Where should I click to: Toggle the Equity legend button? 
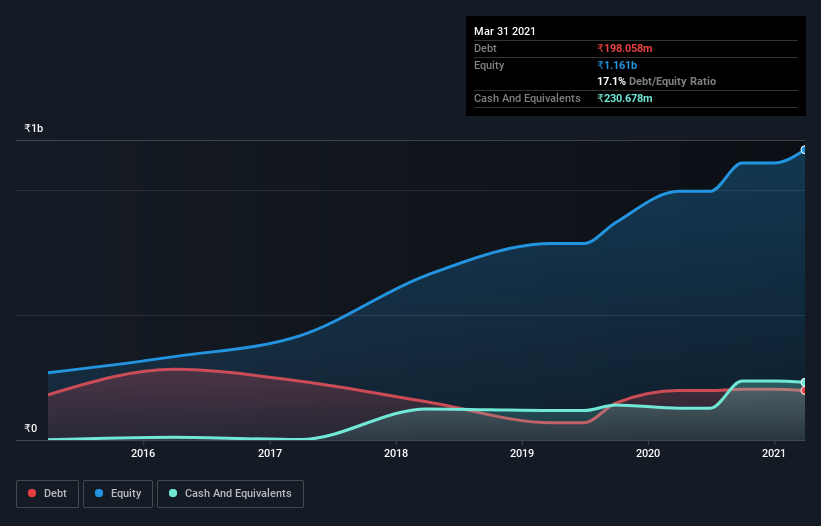(x=118, y=494)
